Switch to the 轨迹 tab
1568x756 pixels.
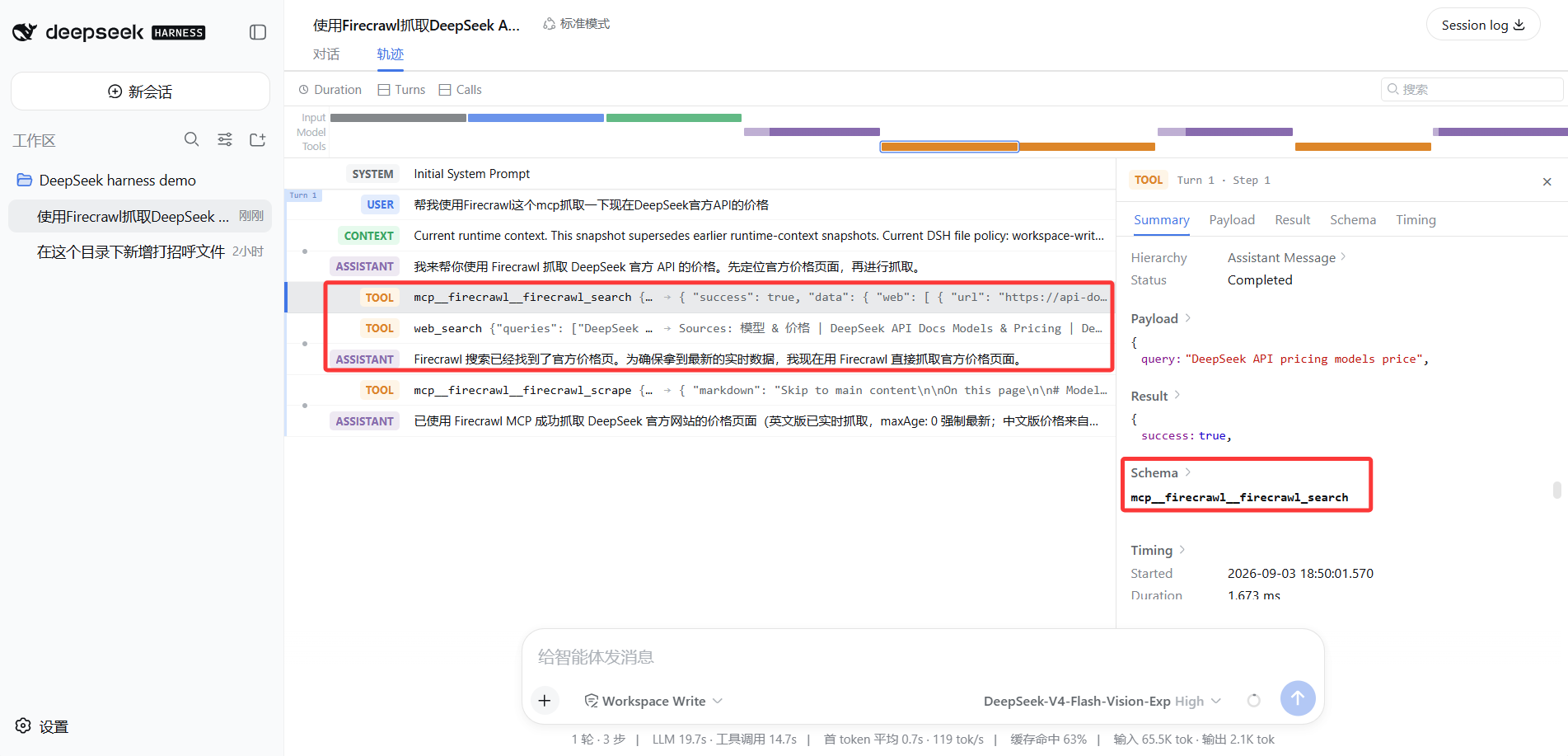pos(391,54)
